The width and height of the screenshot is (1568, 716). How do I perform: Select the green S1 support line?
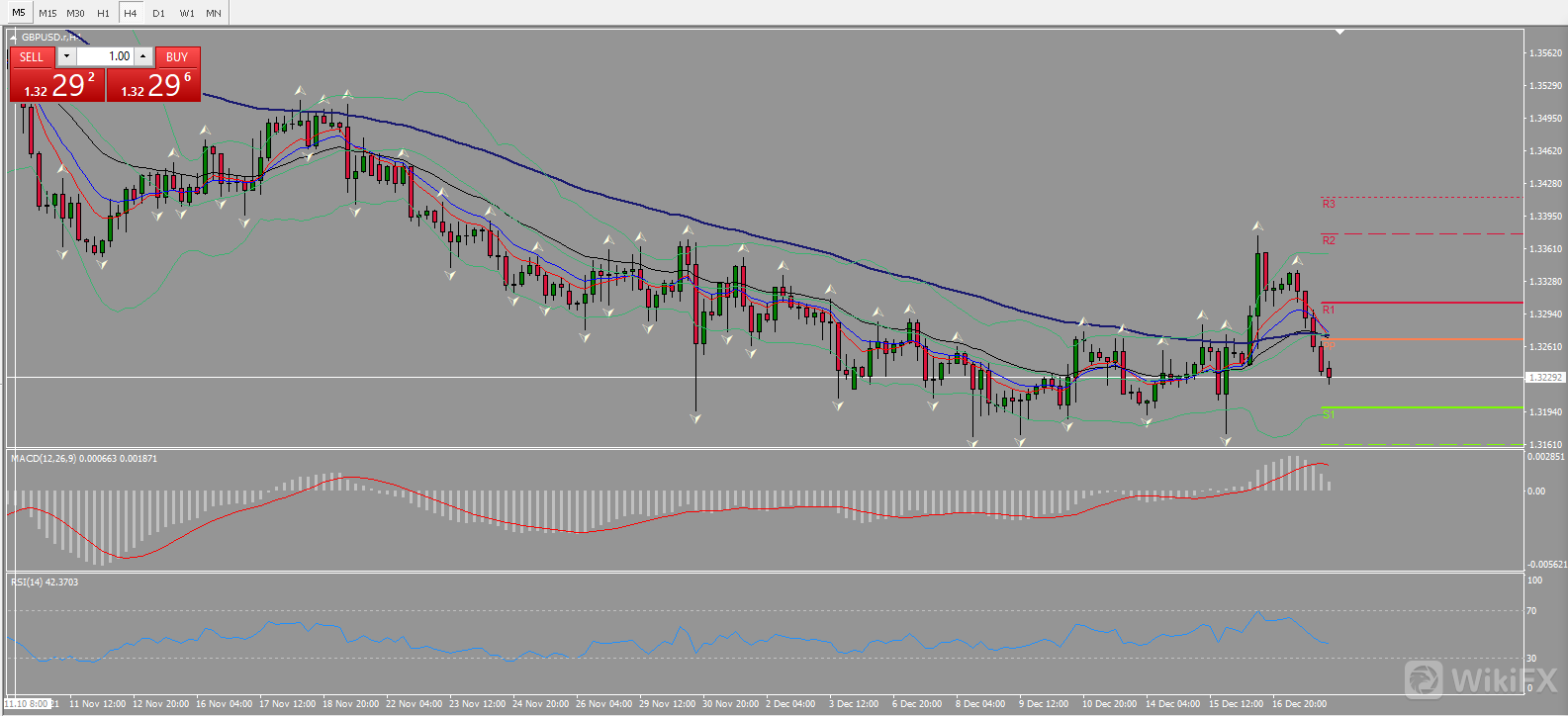pos(1425,407)
